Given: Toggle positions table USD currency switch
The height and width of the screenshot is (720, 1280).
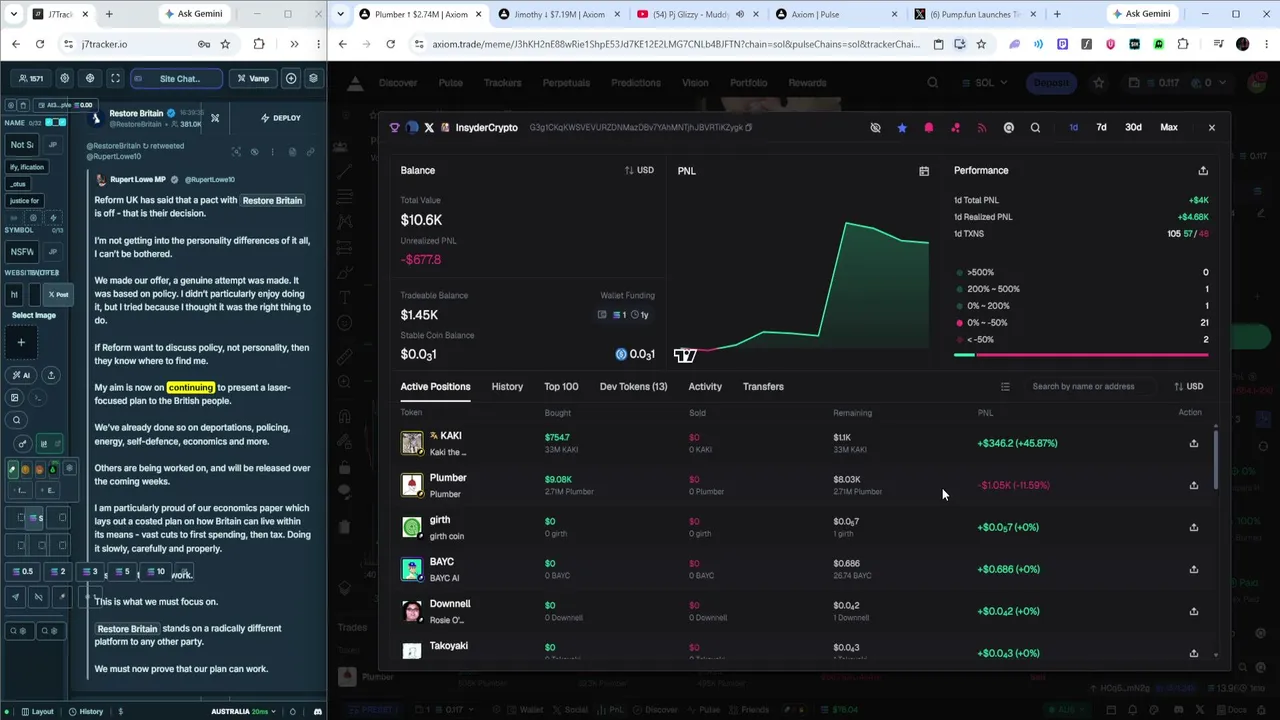Looking at the screenshot, I should (1188, 387).
